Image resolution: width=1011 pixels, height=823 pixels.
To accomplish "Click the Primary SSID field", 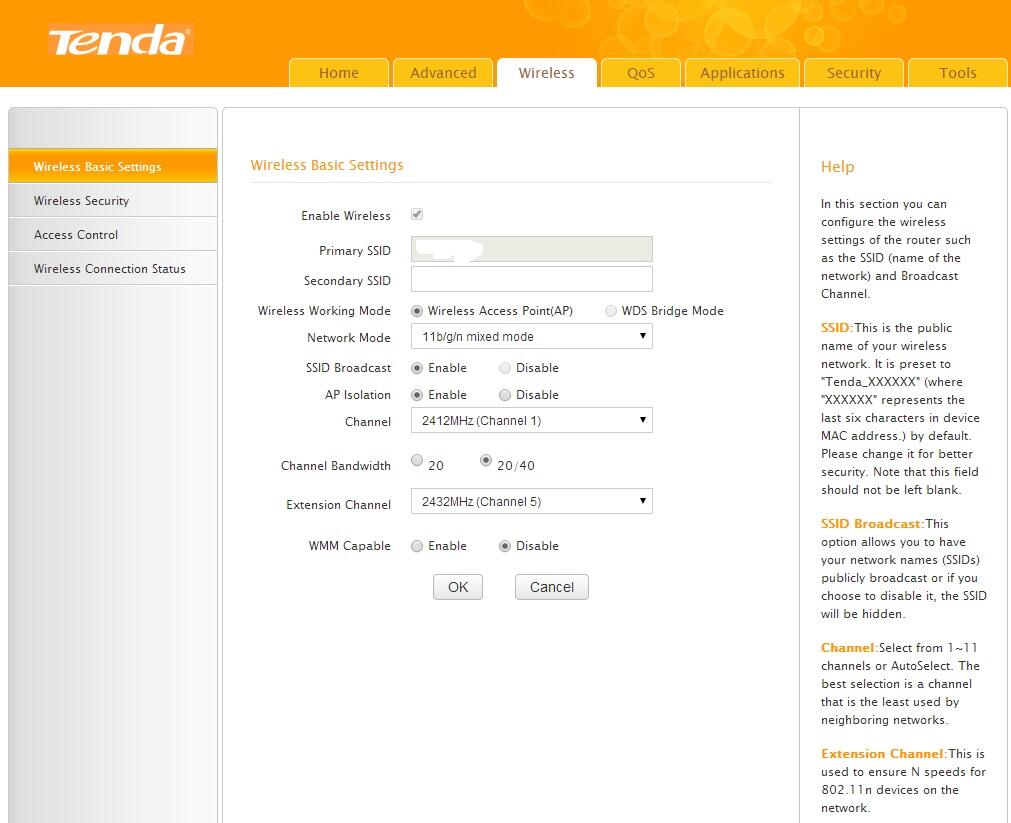I will coord(532,249).
